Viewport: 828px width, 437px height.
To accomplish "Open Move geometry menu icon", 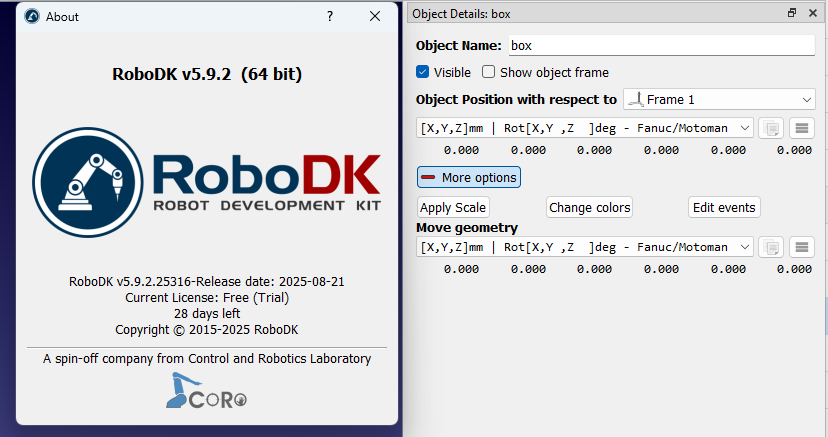I will pyautogui.click(x=802, y=247).
